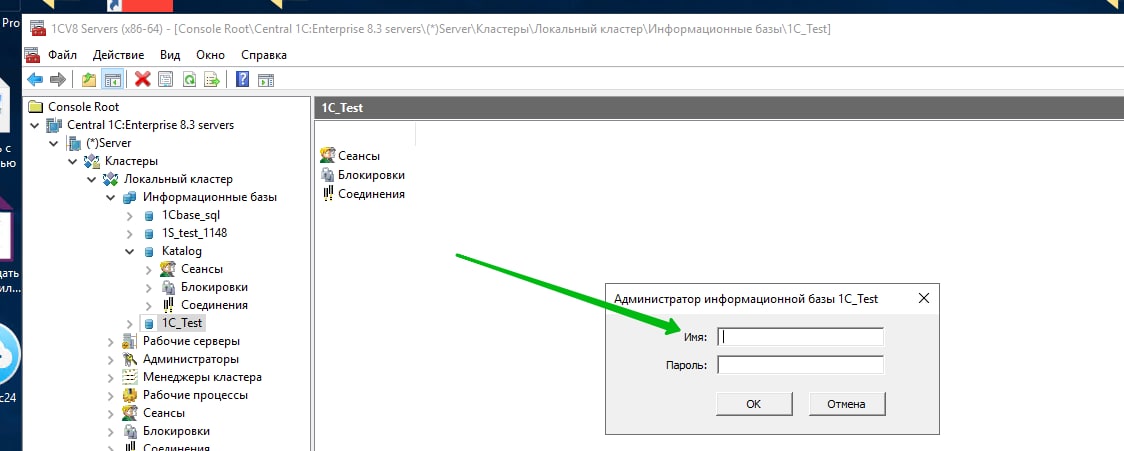Confirm the administrator dialog with OK
Screen dimensions: 1124x451
754,404
